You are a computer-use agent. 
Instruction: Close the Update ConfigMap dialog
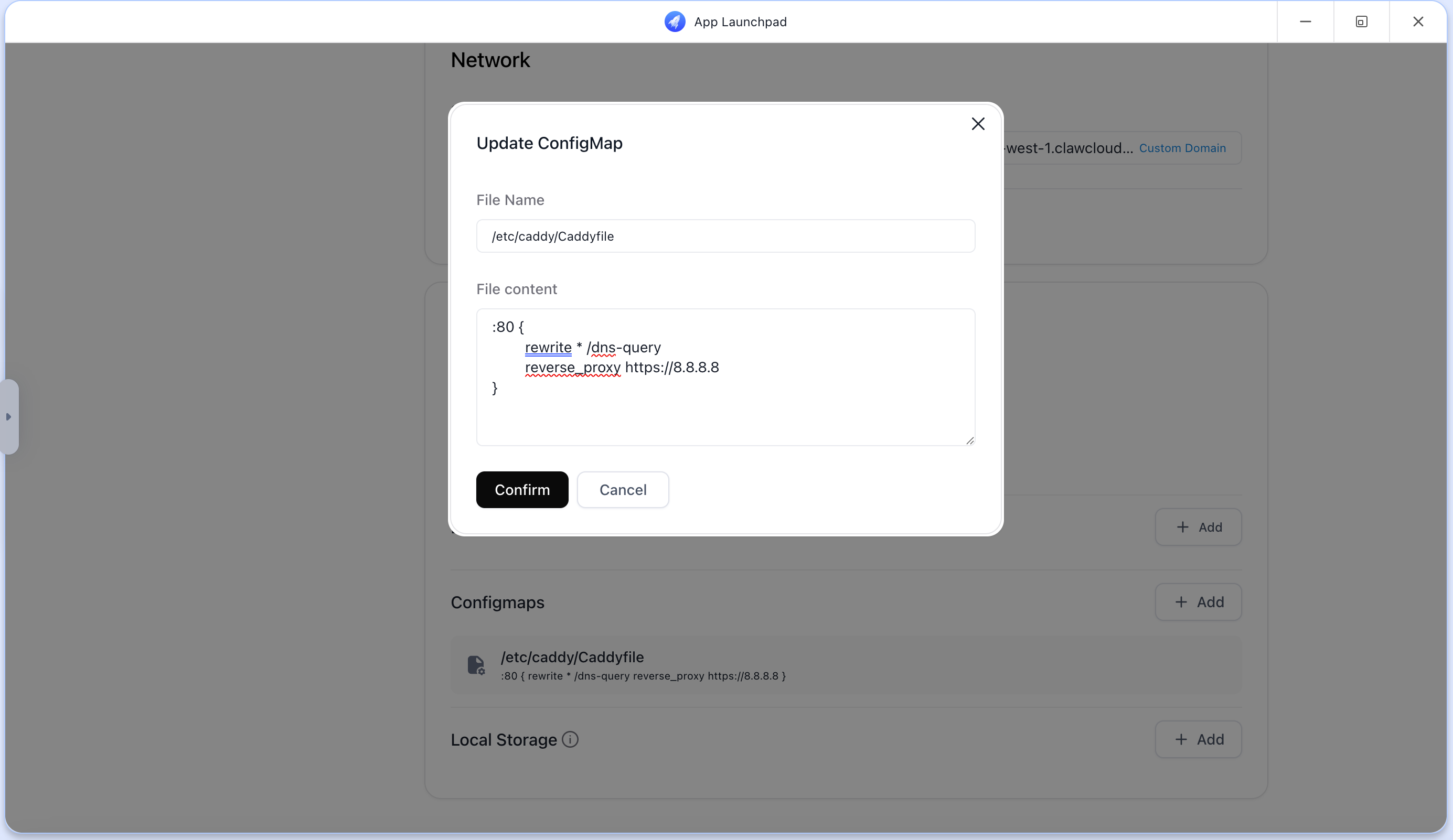click(978, 123)
